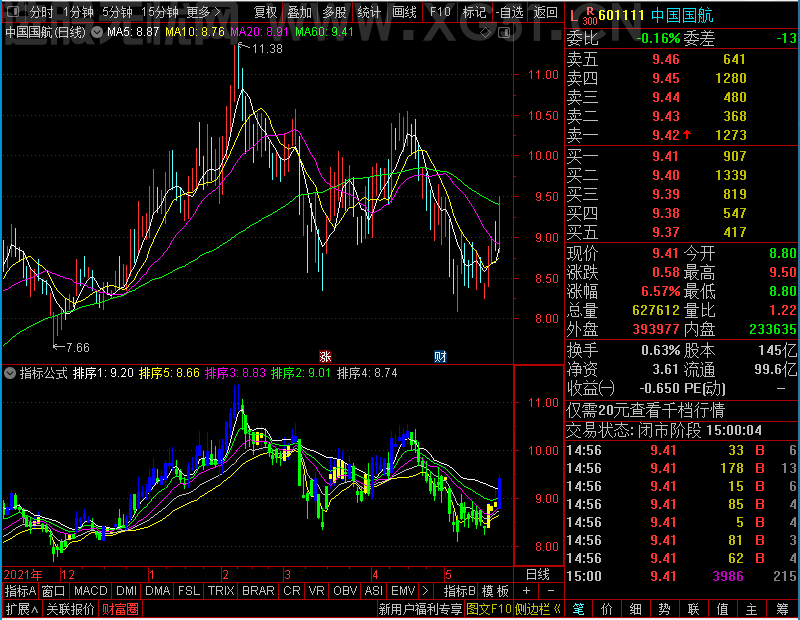Click the red 涨 marker on the chart
The width and height of the screenshot is (800, 620).
pyautogui.click(x=325, y=356)
